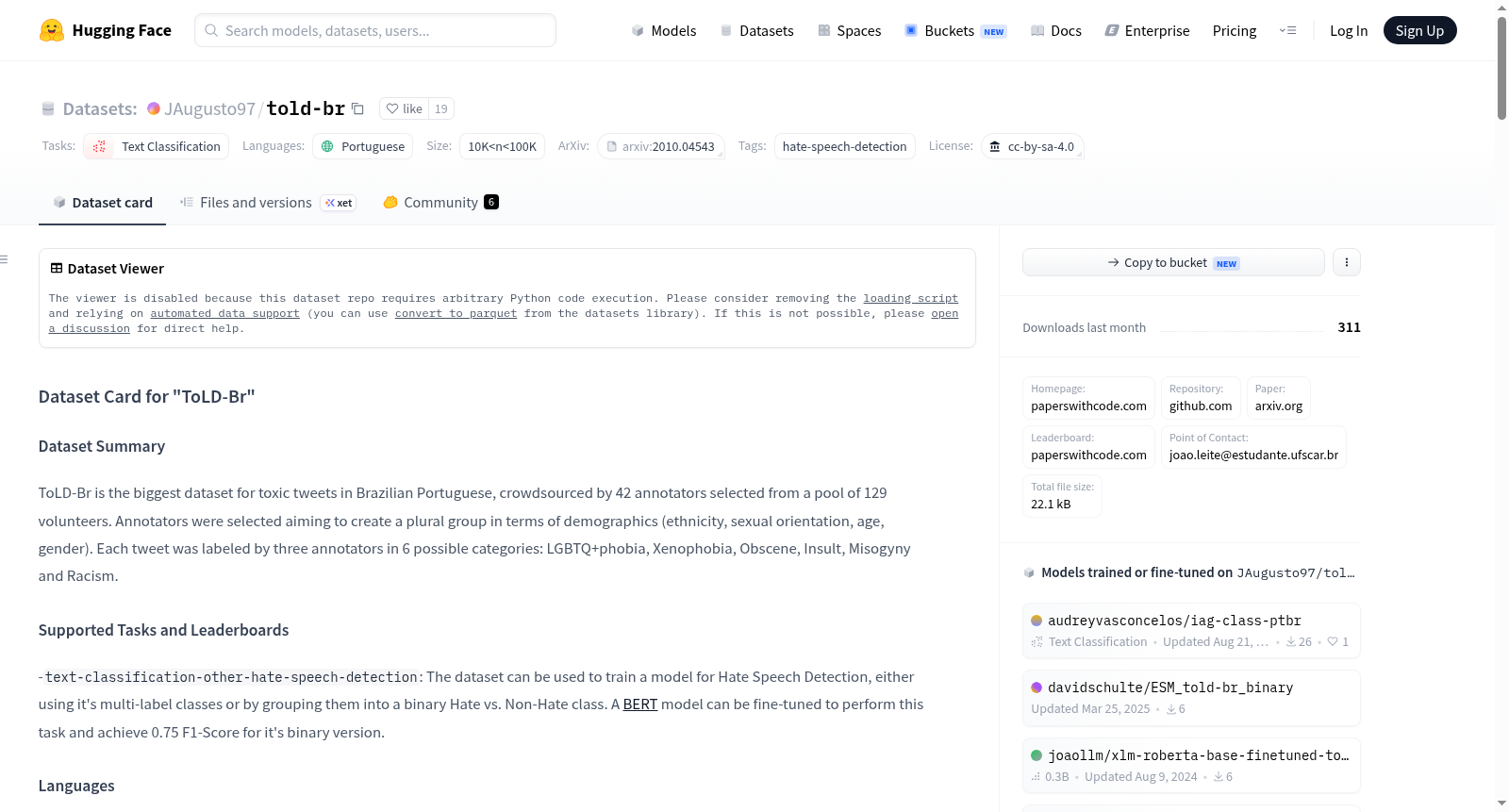Screen dimensions: 1509x812
Task: Open the convert_to_parquet link
Action: 456,313
